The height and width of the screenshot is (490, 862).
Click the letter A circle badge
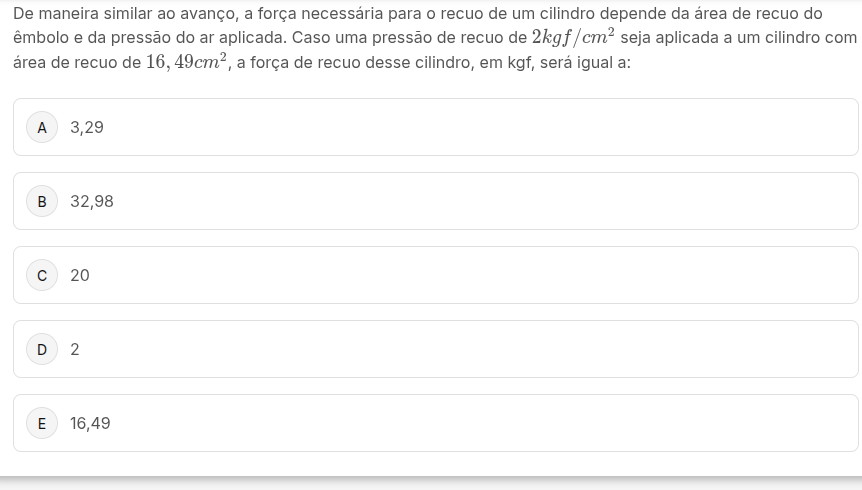pyautogui.click(x=42, y=128)
